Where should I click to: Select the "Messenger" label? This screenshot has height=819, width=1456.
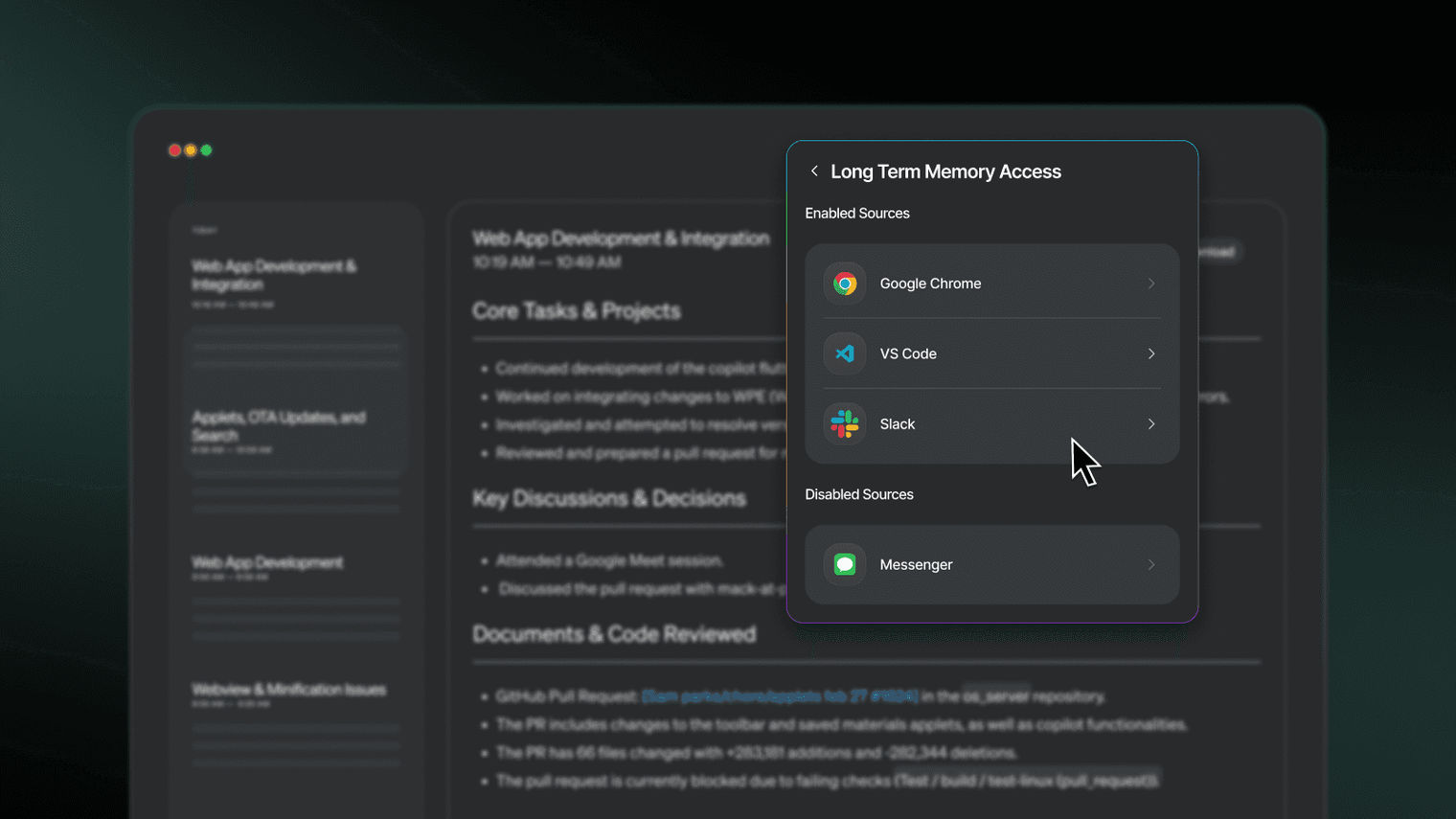click(916, 564)
